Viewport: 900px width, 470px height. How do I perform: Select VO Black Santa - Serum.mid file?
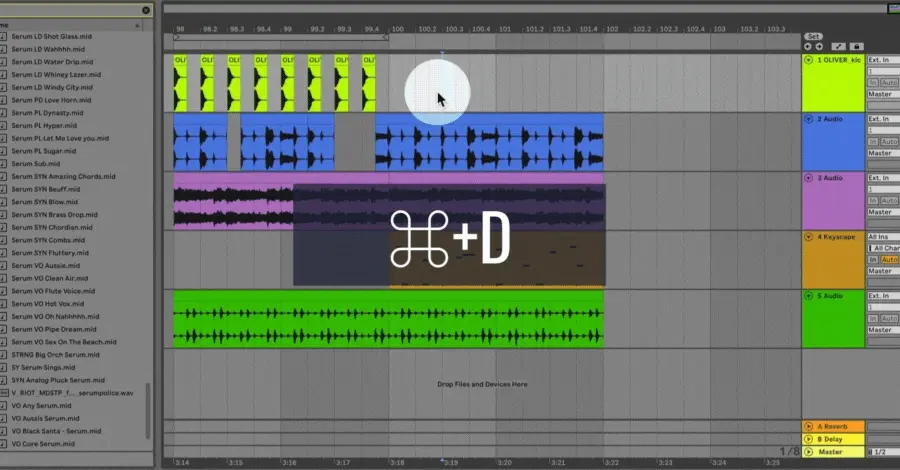coord(56,431)
